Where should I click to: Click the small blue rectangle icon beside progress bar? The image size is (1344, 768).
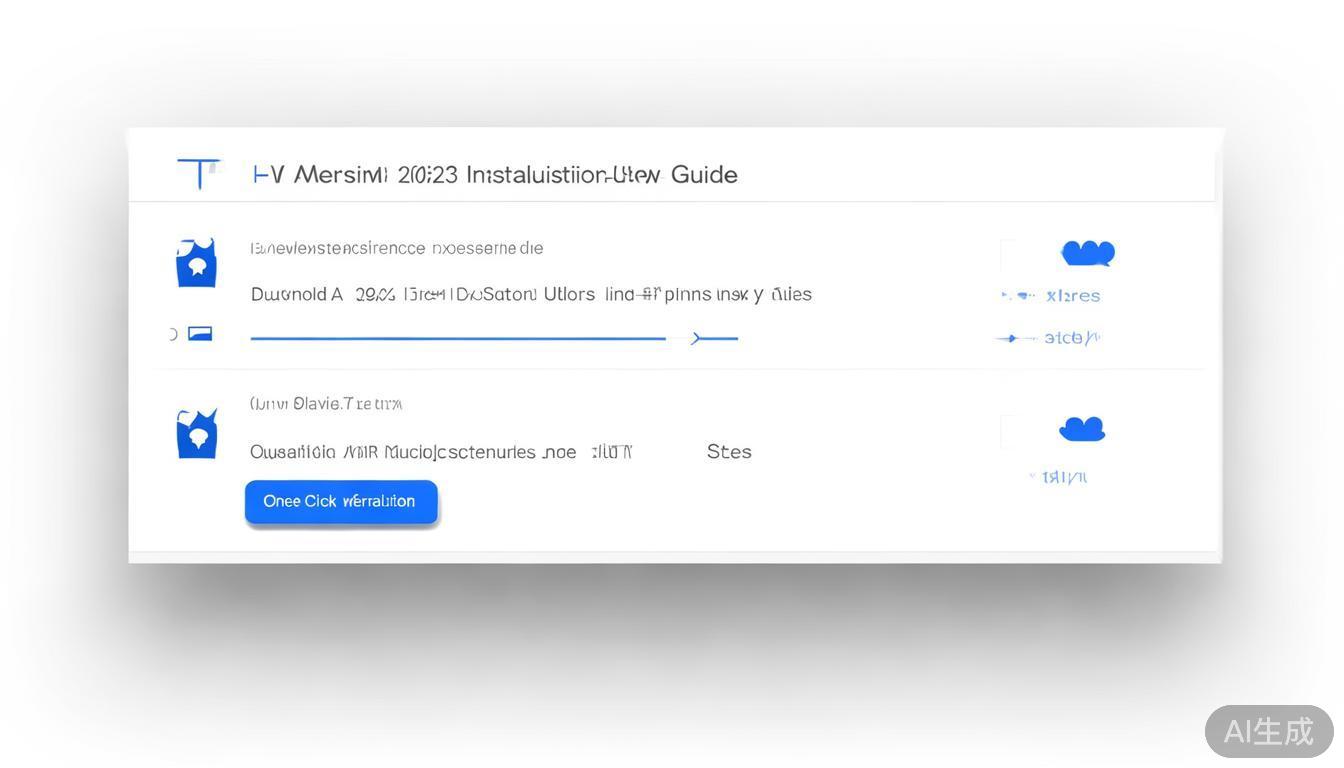click(x=200, y=333)
